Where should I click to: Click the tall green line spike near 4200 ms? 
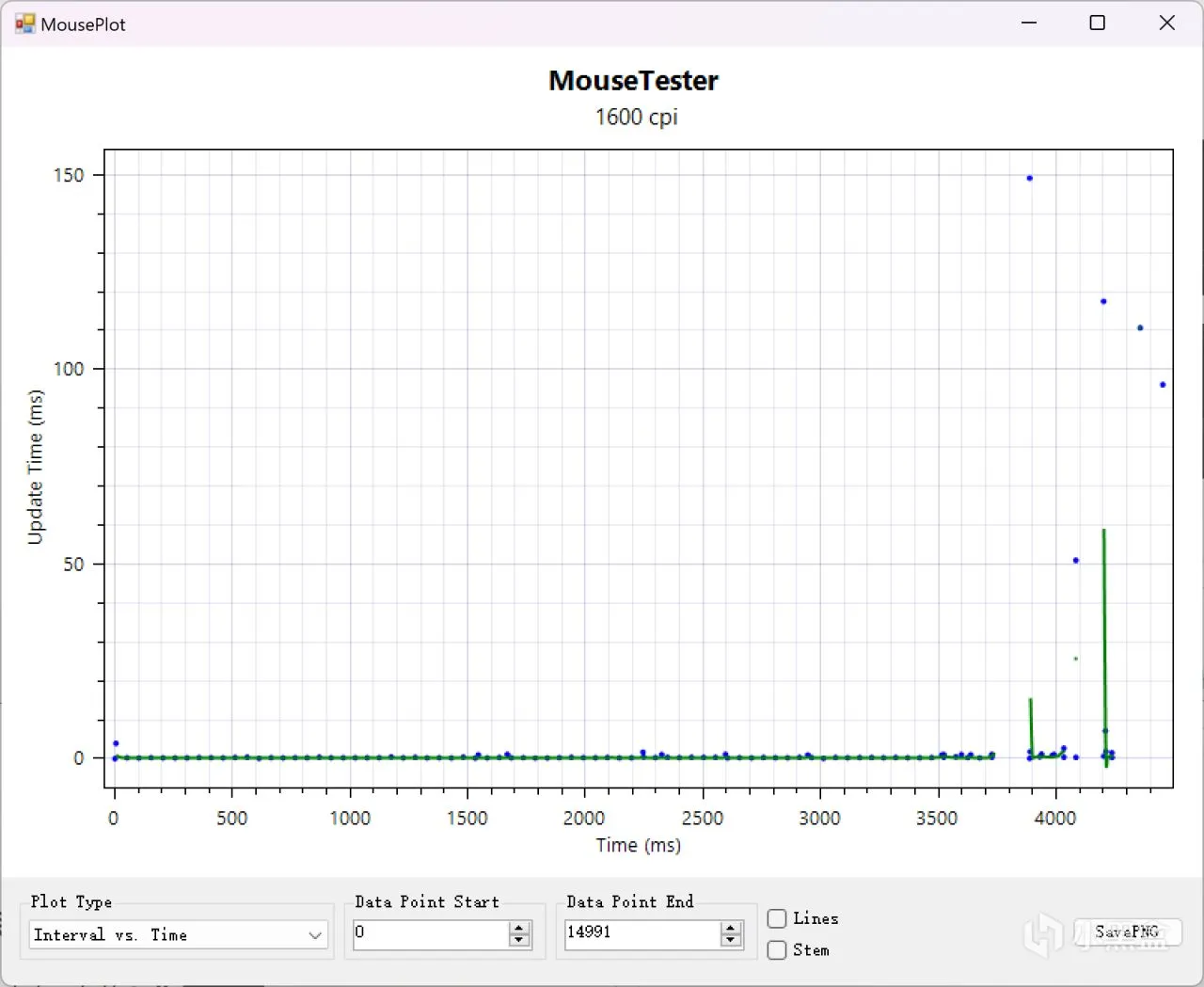tap(1104, 649)
